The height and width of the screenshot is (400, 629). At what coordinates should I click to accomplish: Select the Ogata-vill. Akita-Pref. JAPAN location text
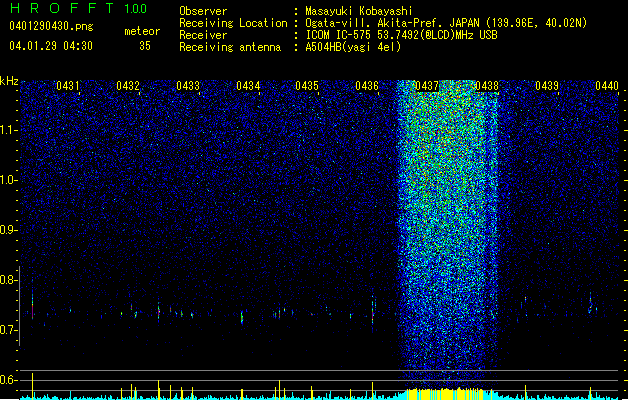coord(446,23)
